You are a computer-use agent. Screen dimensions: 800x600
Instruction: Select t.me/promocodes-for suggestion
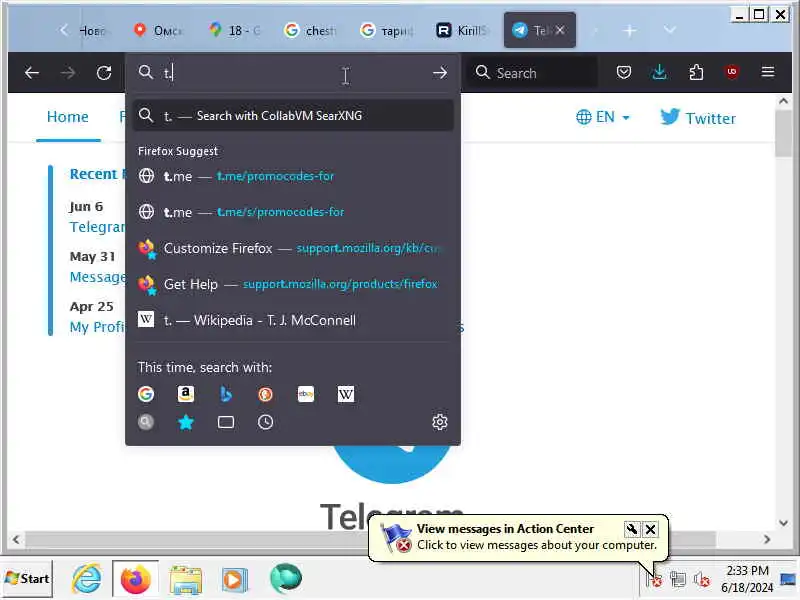tap(293, 176)
